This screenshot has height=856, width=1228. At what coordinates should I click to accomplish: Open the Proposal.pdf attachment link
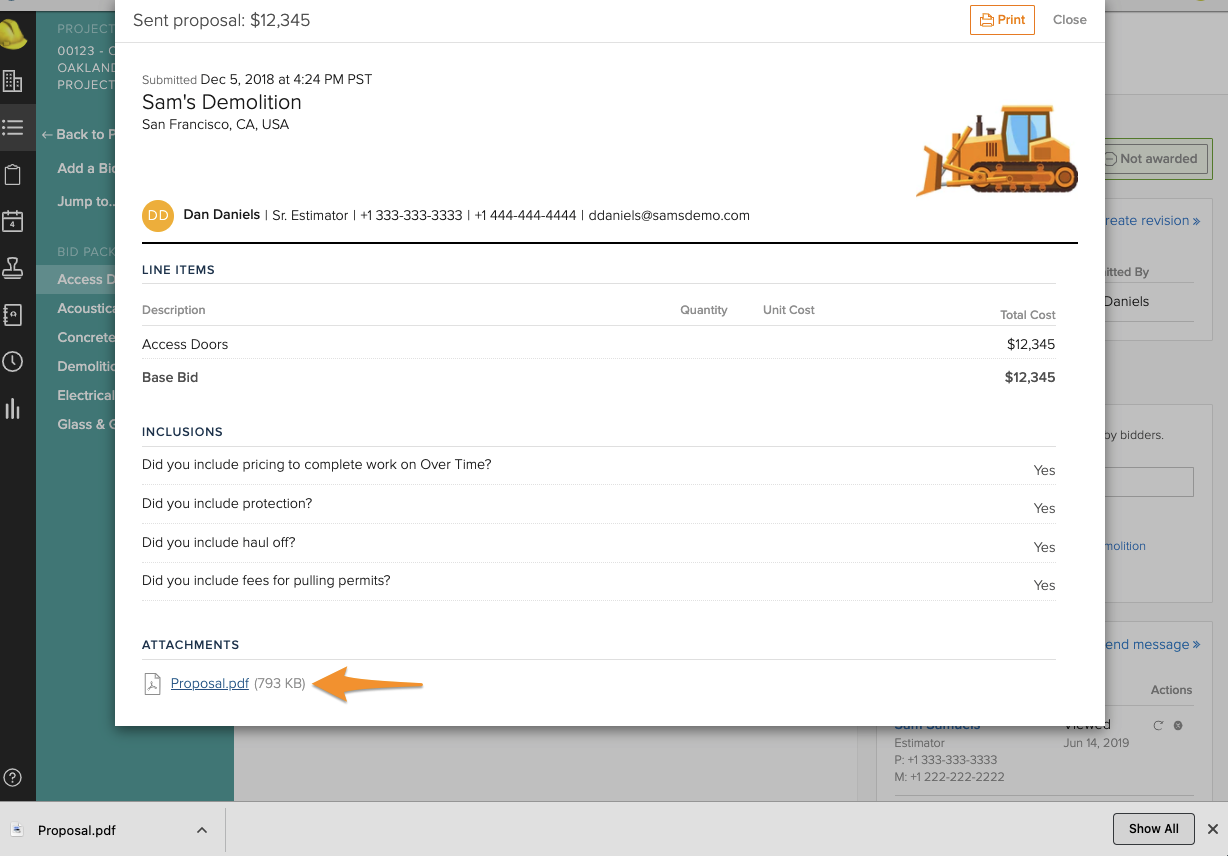209,684
